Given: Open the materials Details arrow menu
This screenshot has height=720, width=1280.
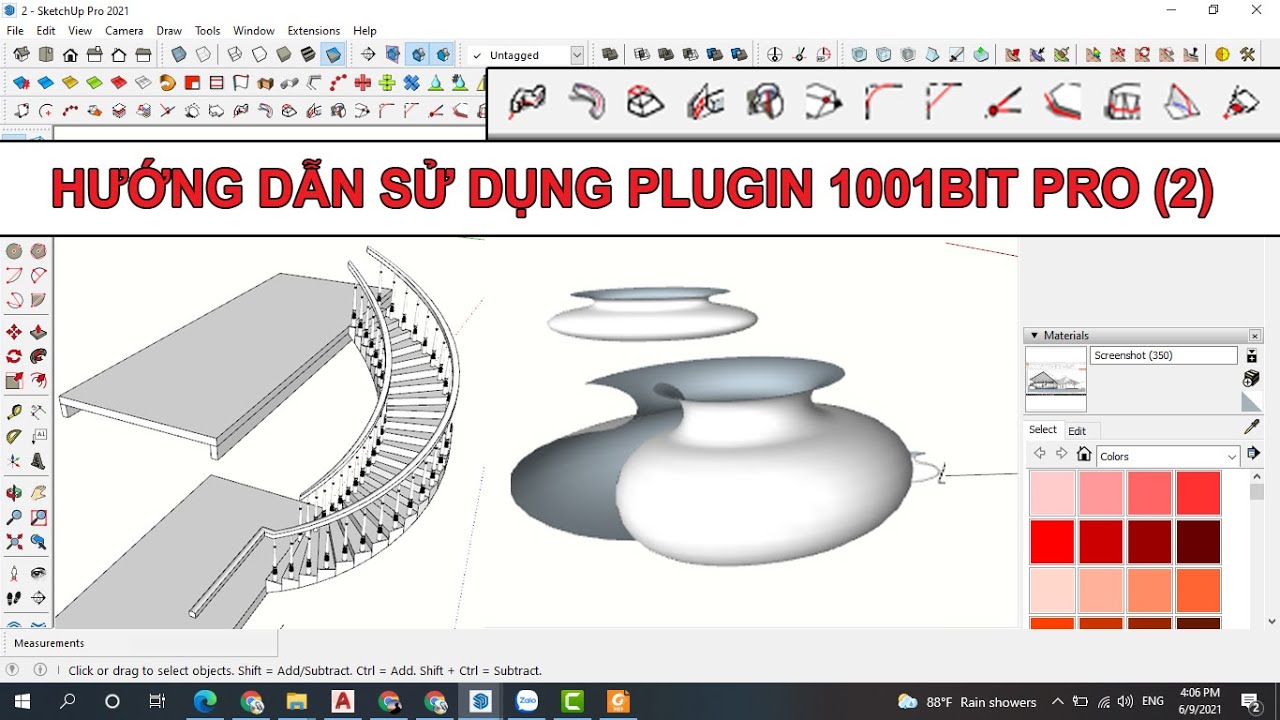Looking at the screenshot, I should pyautogui.click(x=1252, y=454).
